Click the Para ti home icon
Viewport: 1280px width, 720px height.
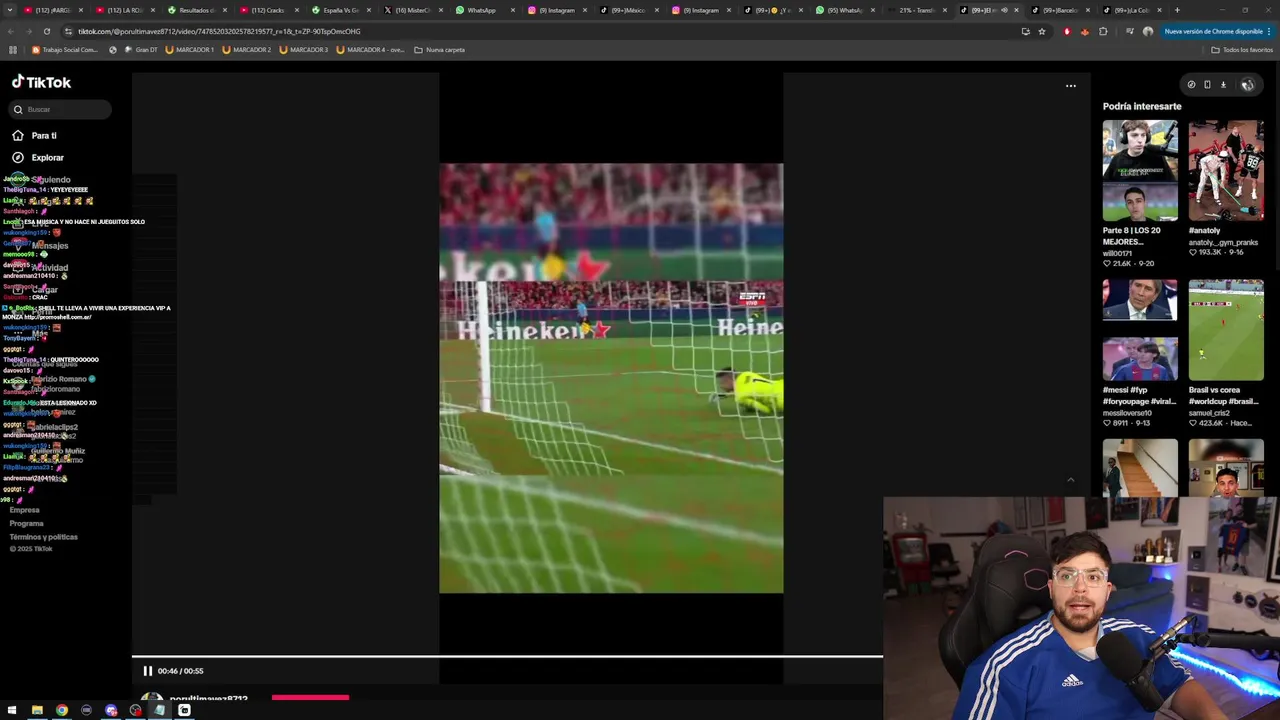point(18,135)
